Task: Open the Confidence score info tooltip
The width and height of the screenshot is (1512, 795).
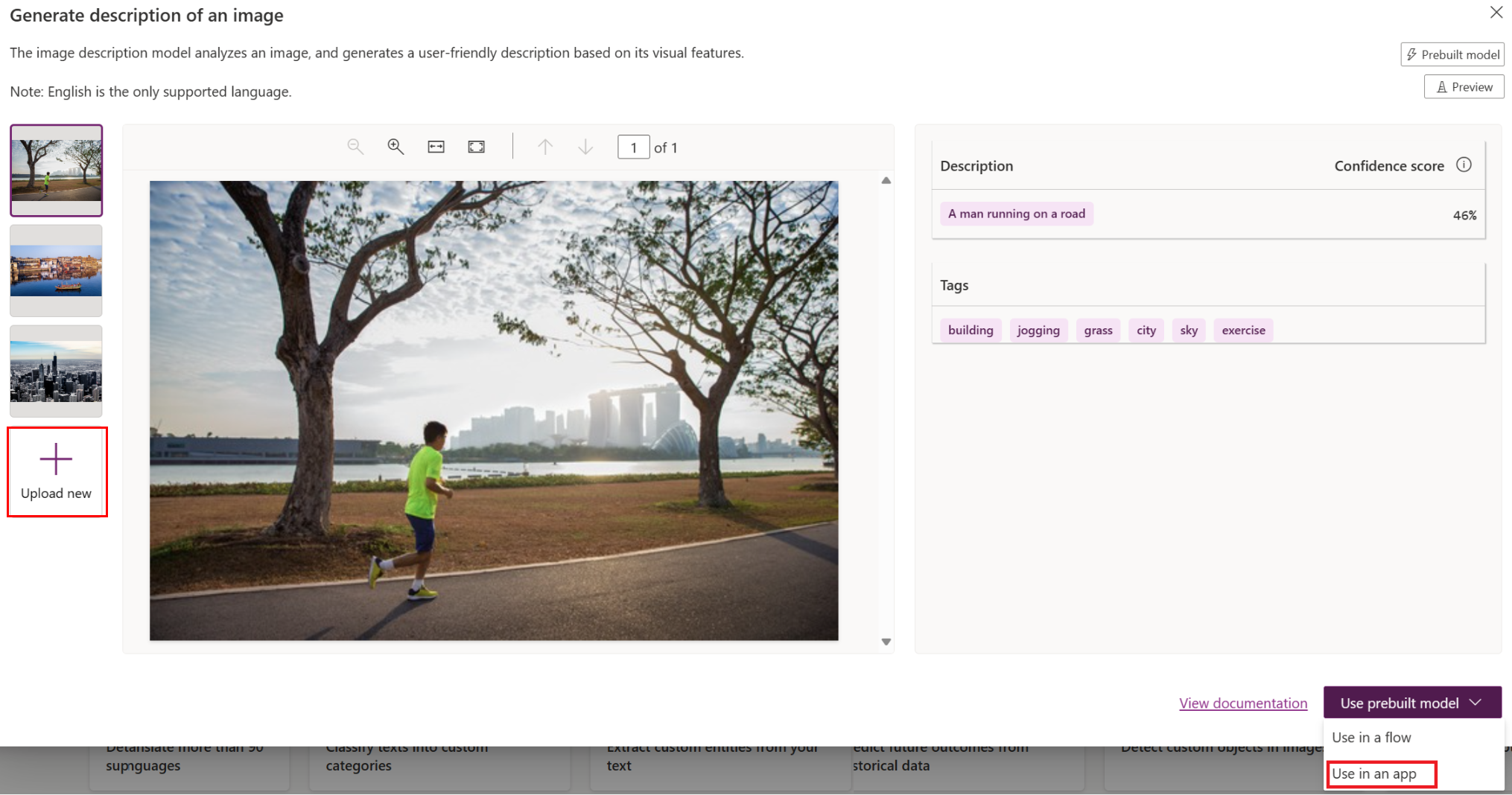Action: pyautogui.click(x=1464, y=165)
